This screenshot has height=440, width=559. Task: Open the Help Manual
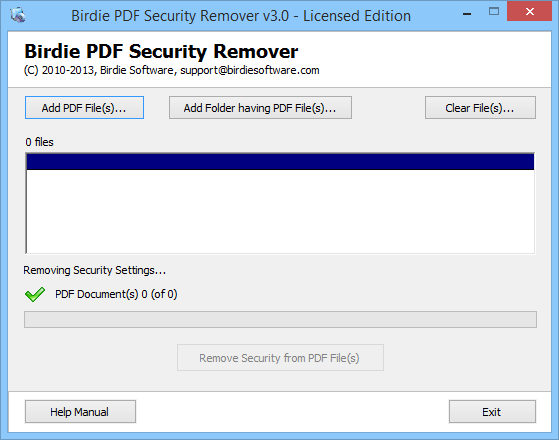point(80,412)
